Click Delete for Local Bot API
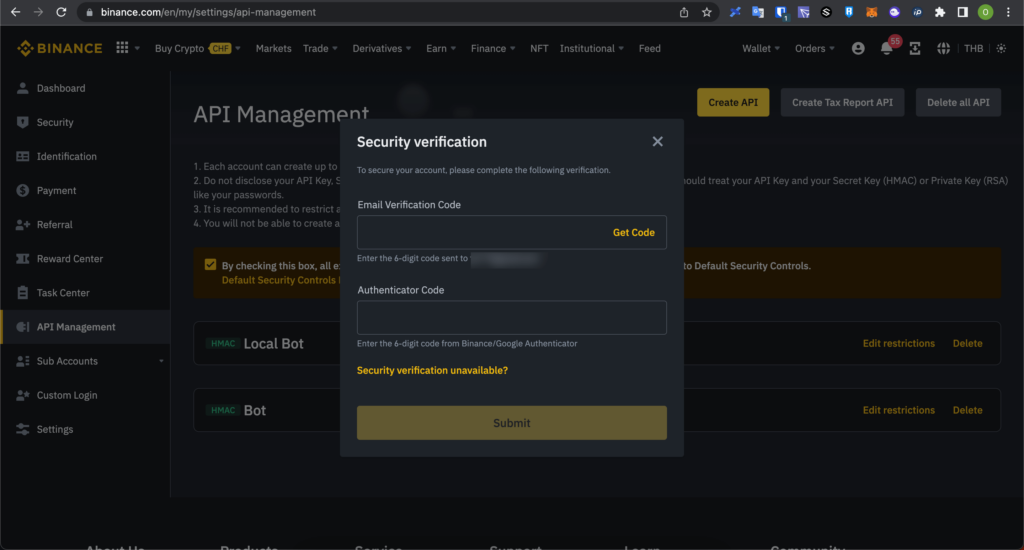Screen dimensions: 1024x550 tap(967, 344)
